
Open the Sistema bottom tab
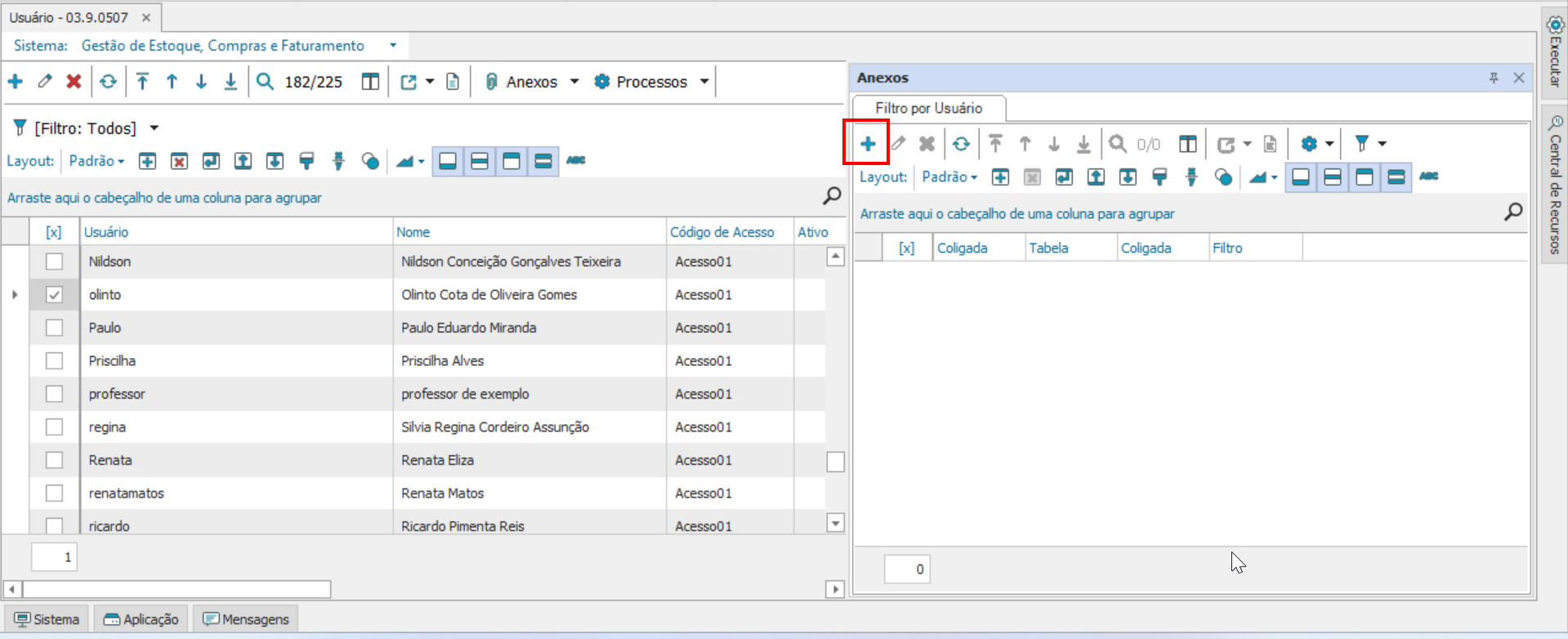coord(47,619)
